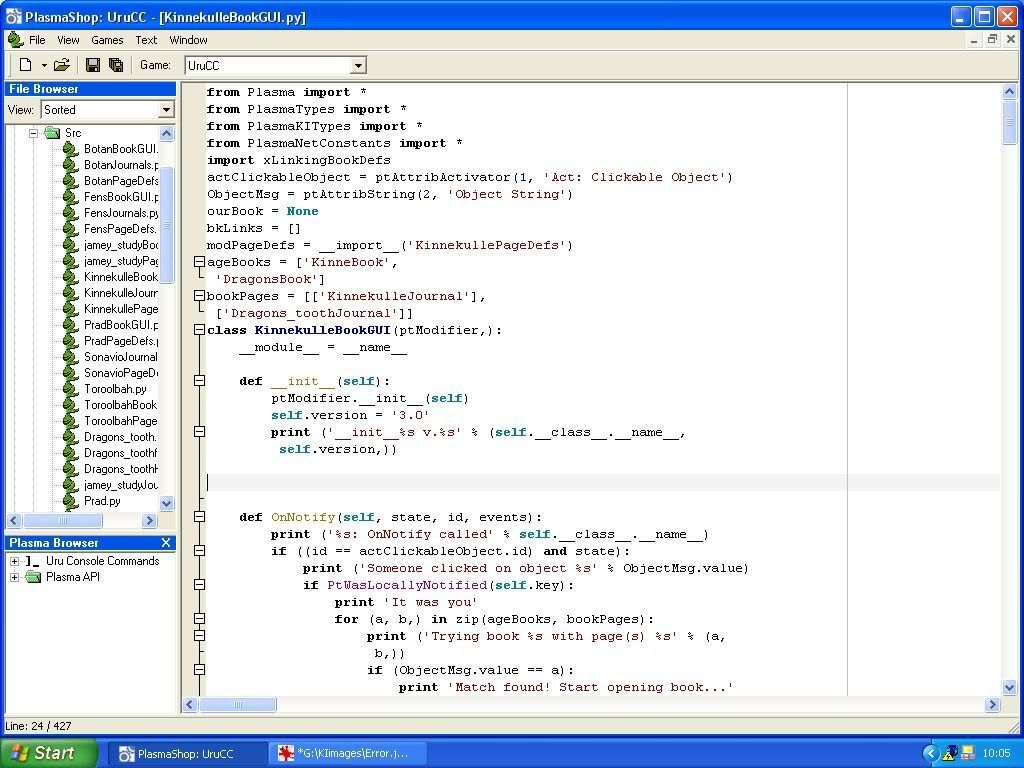
Task: Select the Plasma API folder icon
Action: click(33, 577)
